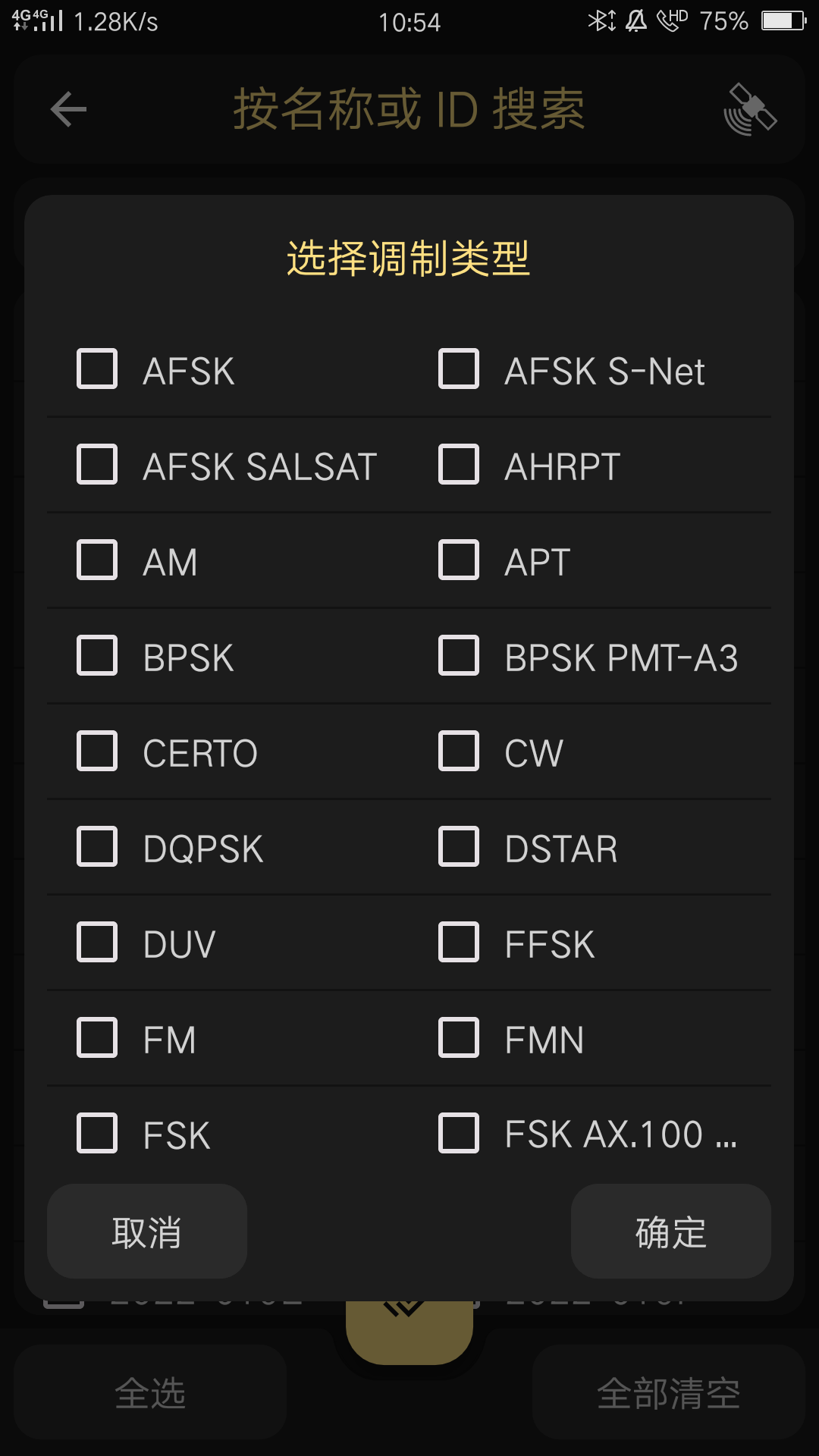This screenshot has width=819, height=1456.
Task: Tick the AHRPT modulation option
Action: coord(459,465)
